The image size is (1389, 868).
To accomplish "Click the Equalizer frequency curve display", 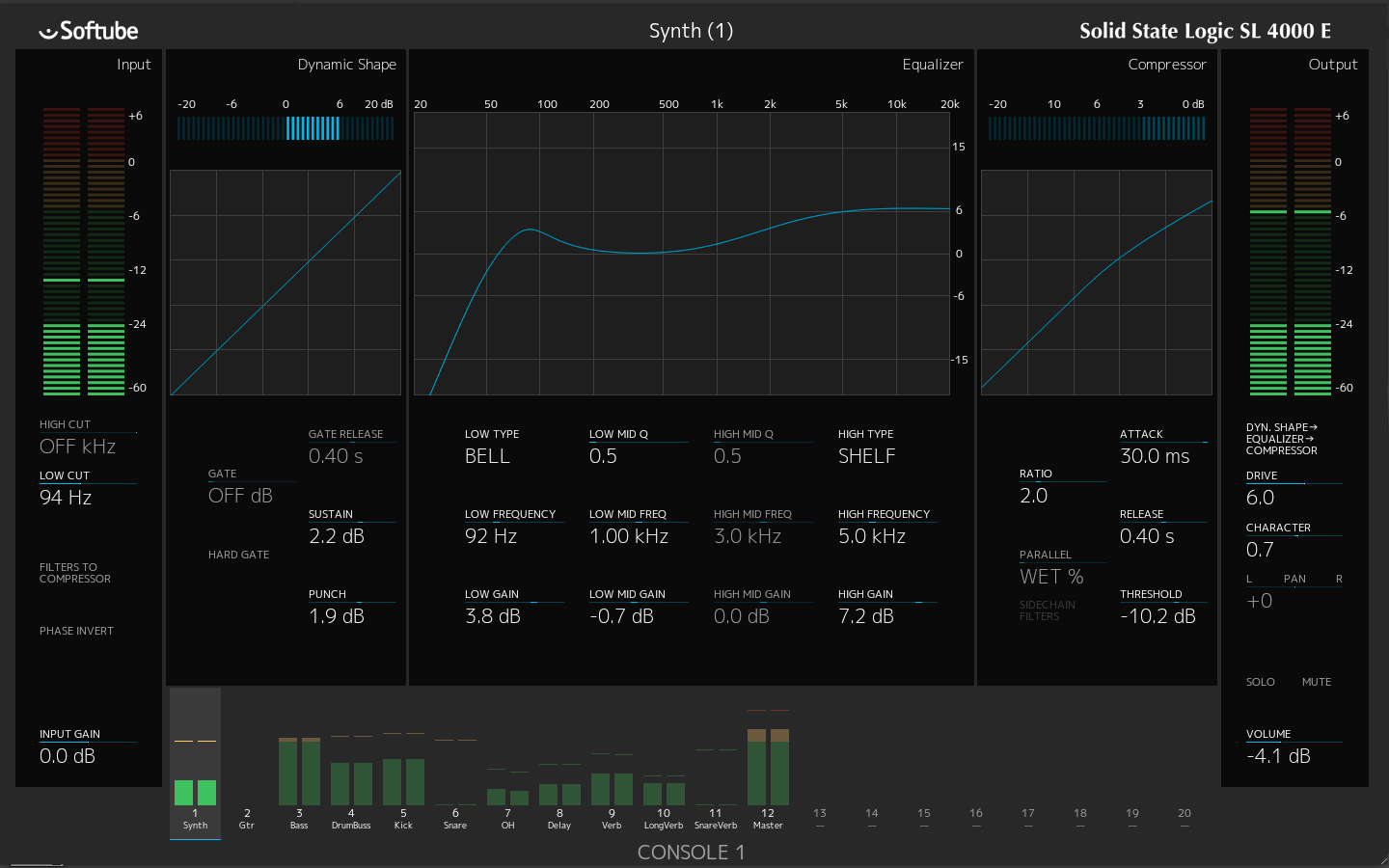I will point(682,254).
